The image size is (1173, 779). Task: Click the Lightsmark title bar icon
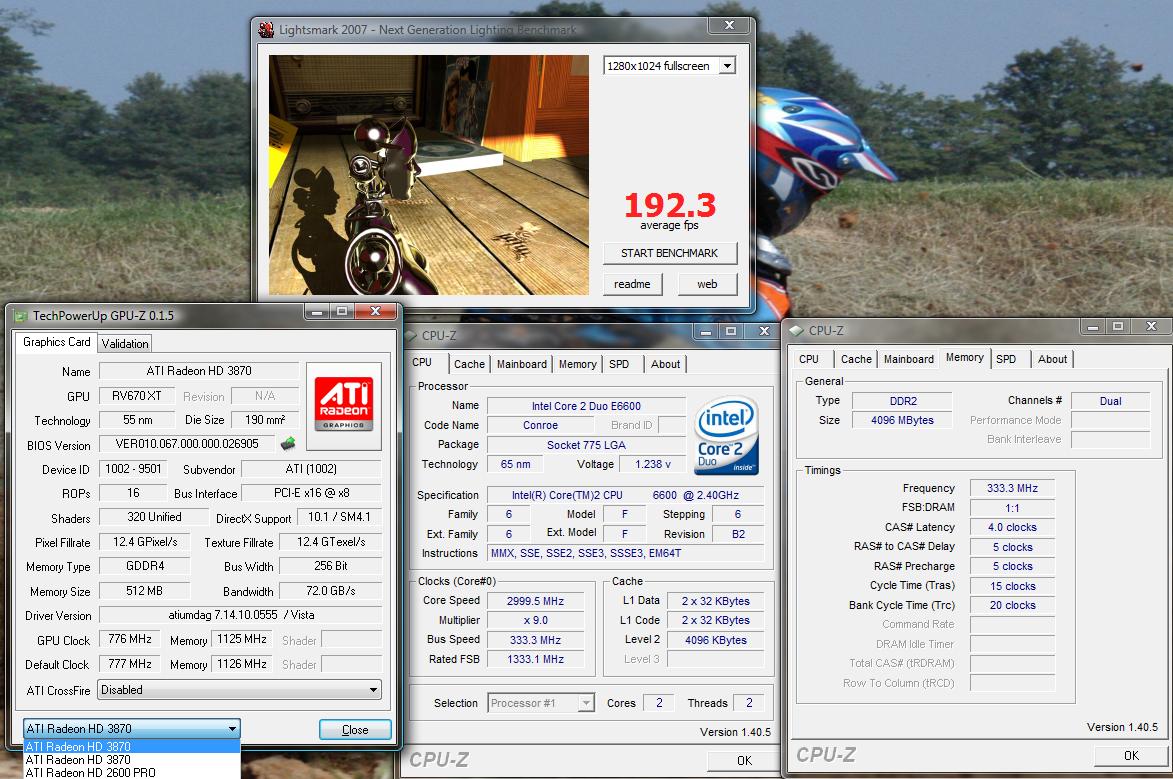pos(266,30)
